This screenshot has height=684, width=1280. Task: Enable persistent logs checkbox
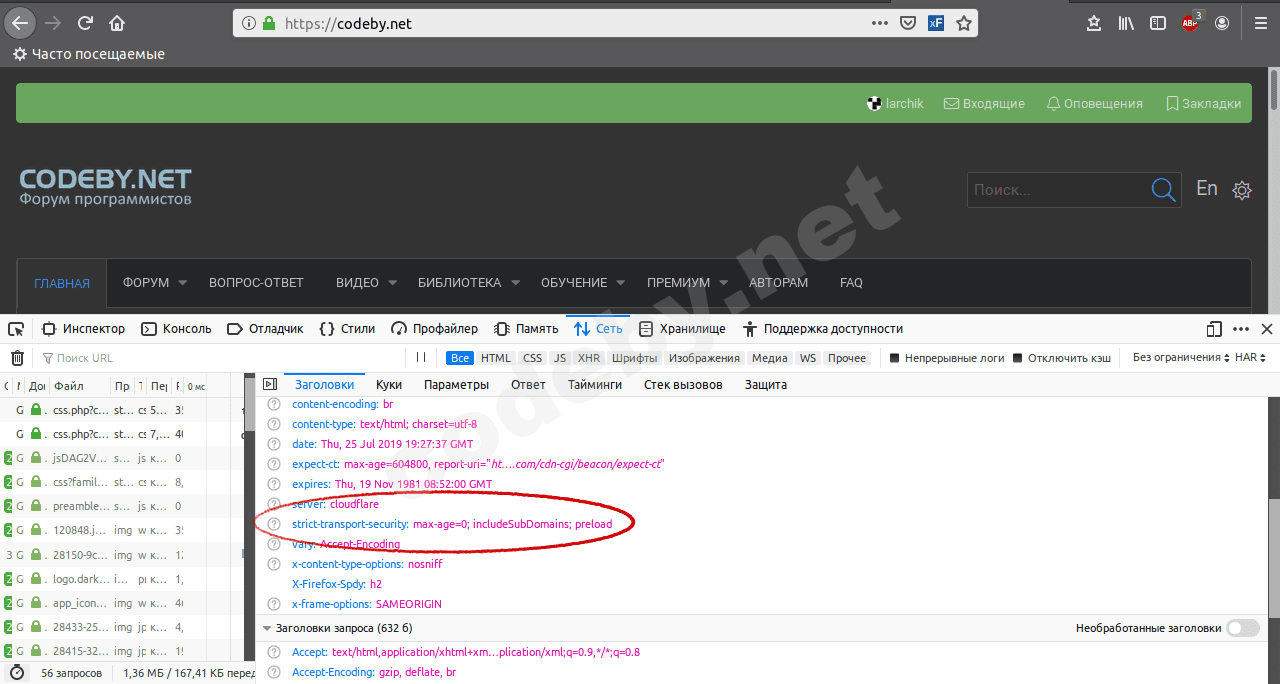coord(895,358)
